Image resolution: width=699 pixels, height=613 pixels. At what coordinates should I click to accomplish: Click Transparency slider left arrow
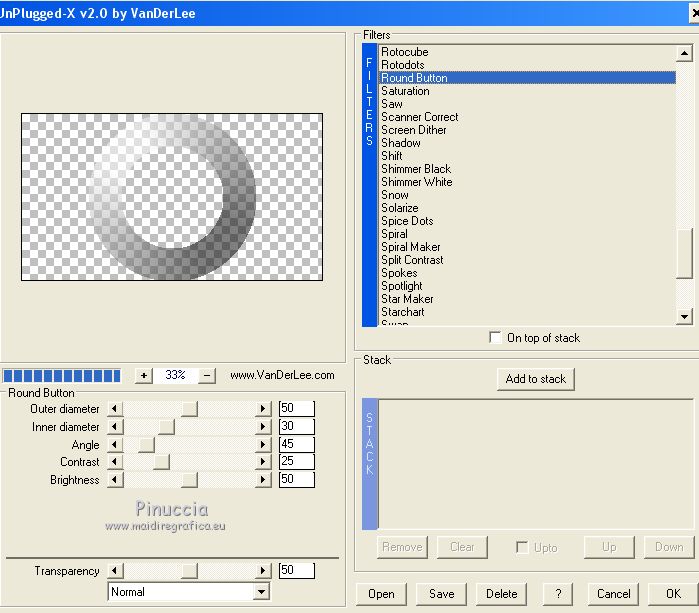click(x=115, y=571)
